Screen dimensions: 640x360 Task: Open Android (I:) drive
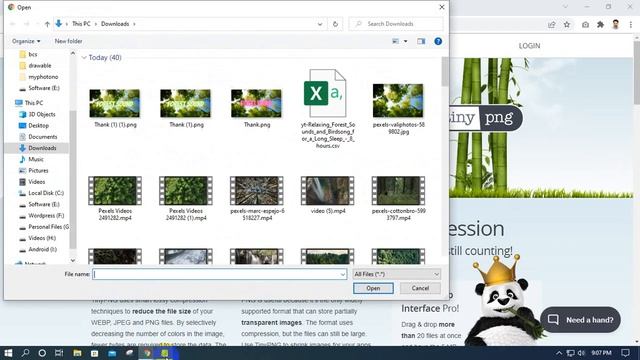point(42,249)
